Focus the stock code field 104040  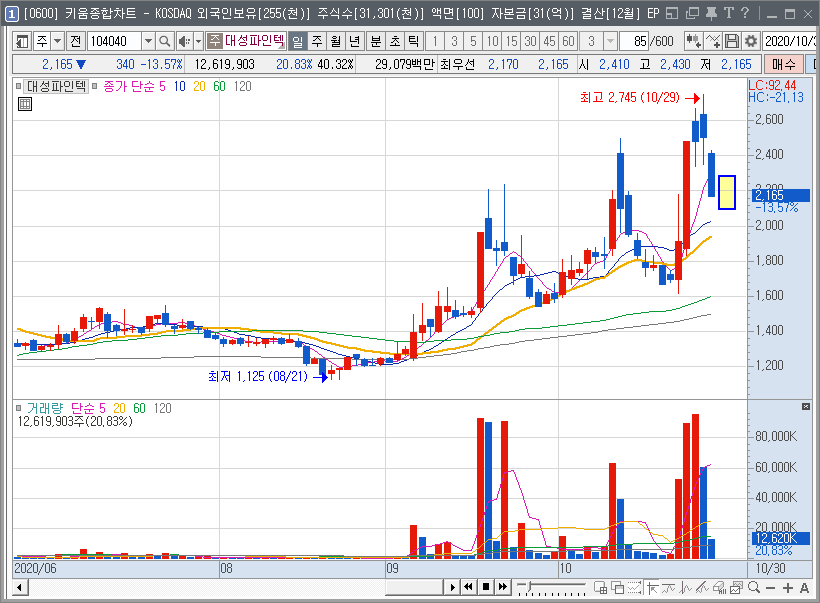[114, 41]
